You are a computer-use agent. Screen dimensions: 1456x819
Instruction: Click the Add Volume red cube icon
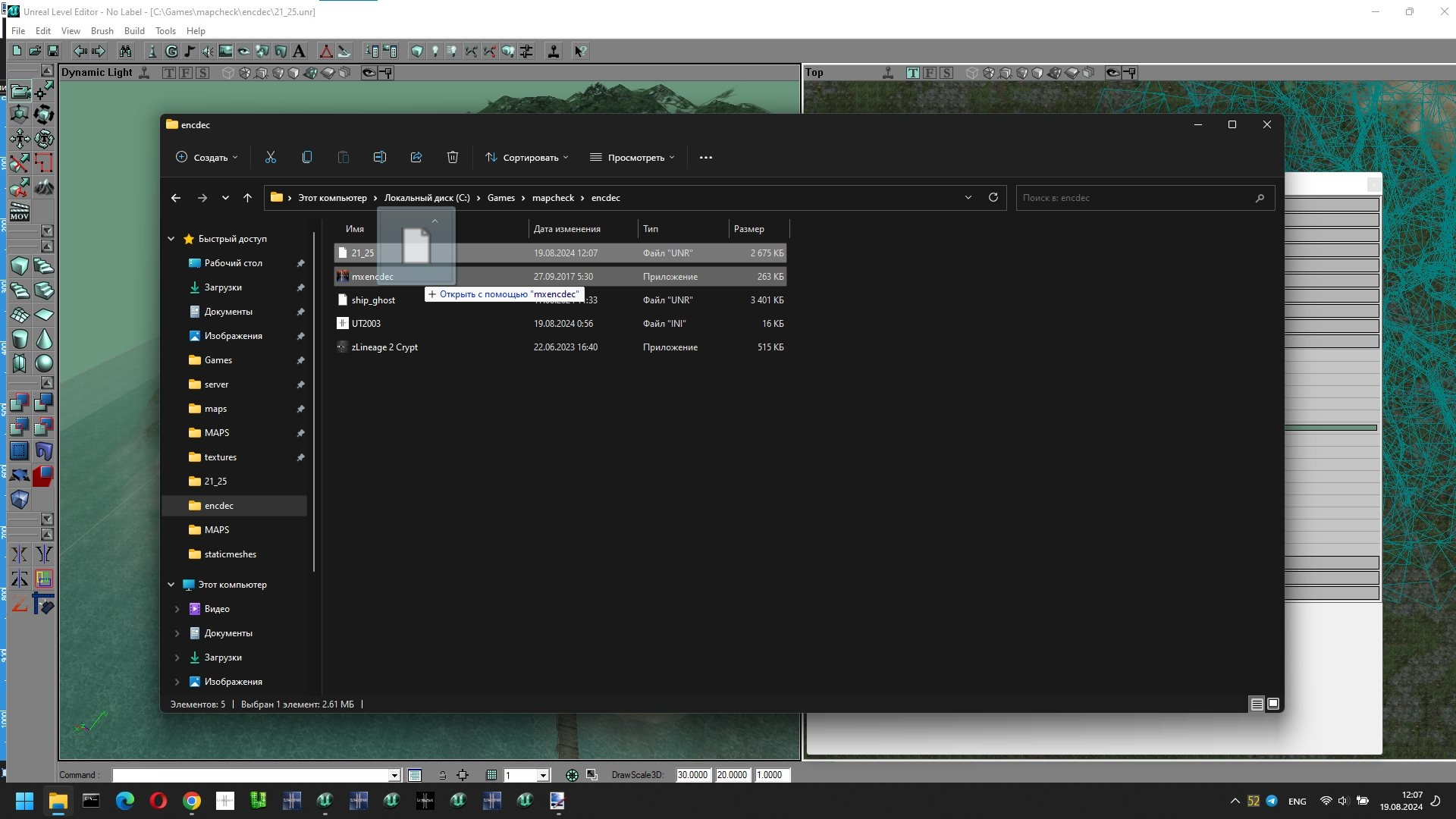click(x=44, y=475)
